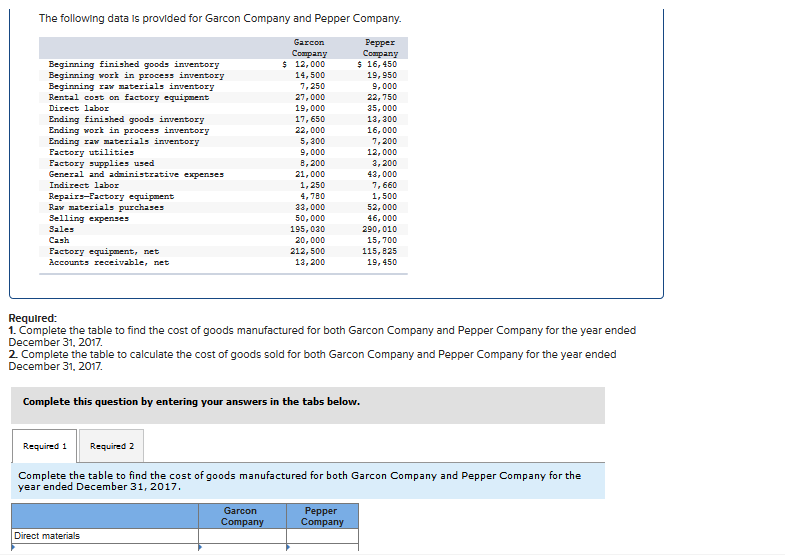This screenshot has height=559, width=785.
Task: Click the 'Ending raw materials inventory' row
Action: point(223,142)
